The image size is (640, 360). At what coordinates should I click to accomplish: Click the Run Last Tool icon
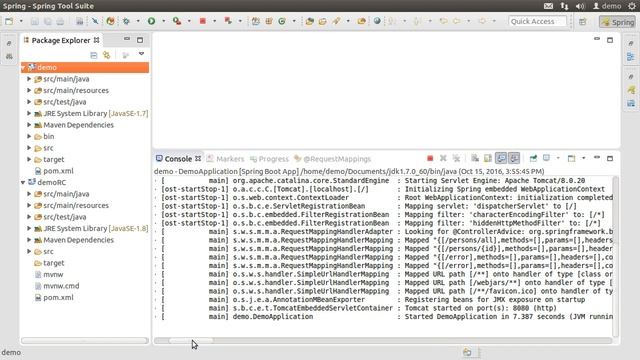[177, 21]
